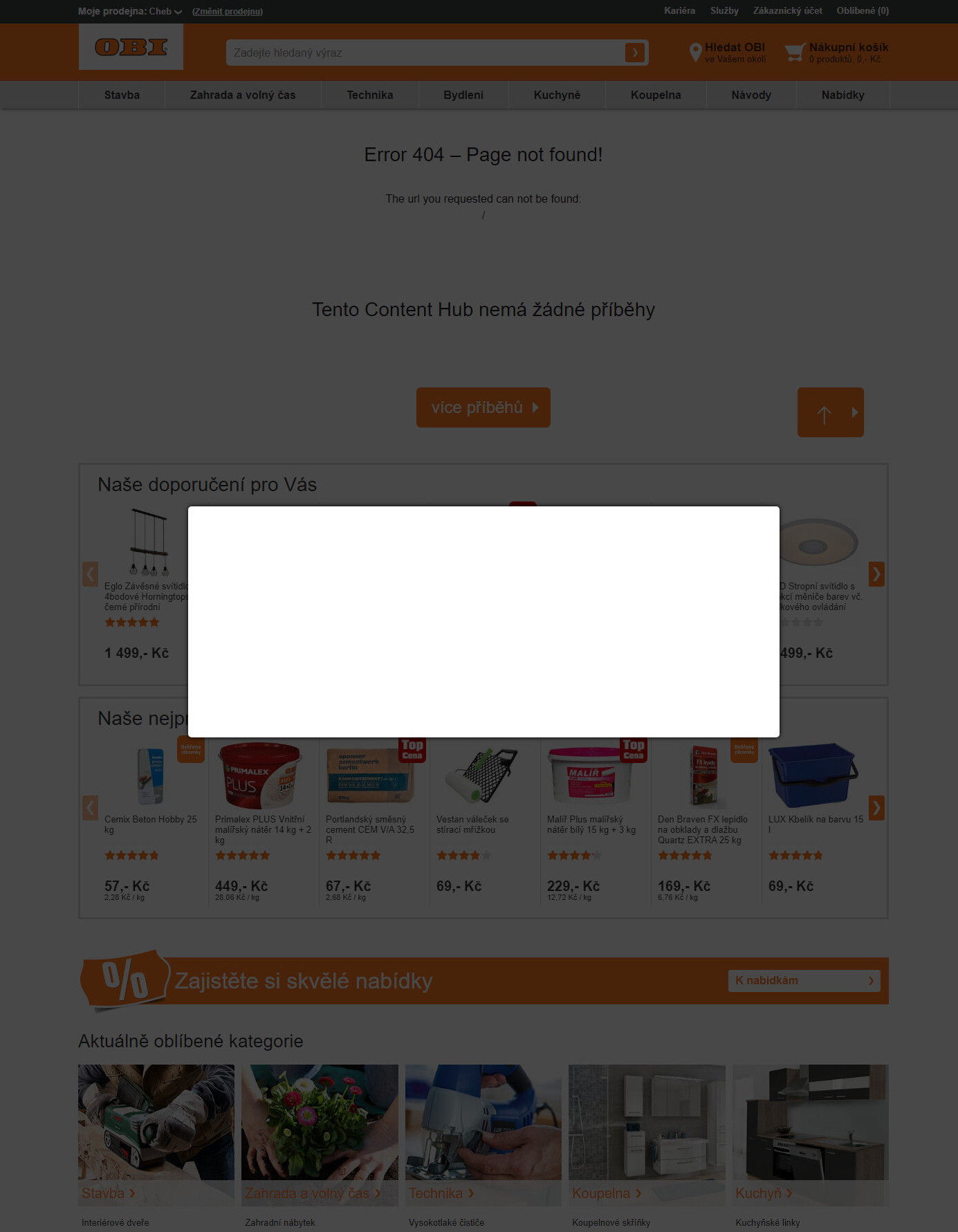Click the OBI logo

(x=131, y=47)
